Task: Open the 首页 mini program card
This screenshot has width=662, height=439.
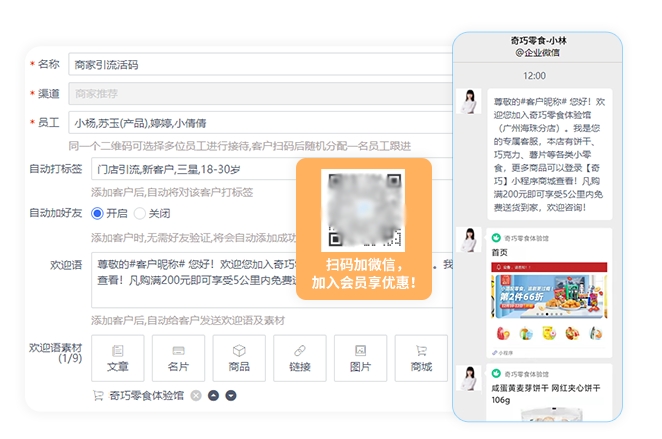Action: [549, 293]
